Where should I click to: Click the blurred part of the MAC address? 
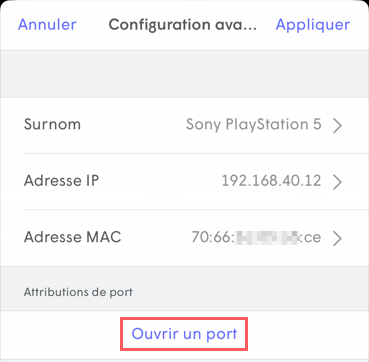[x=268, y=237]
